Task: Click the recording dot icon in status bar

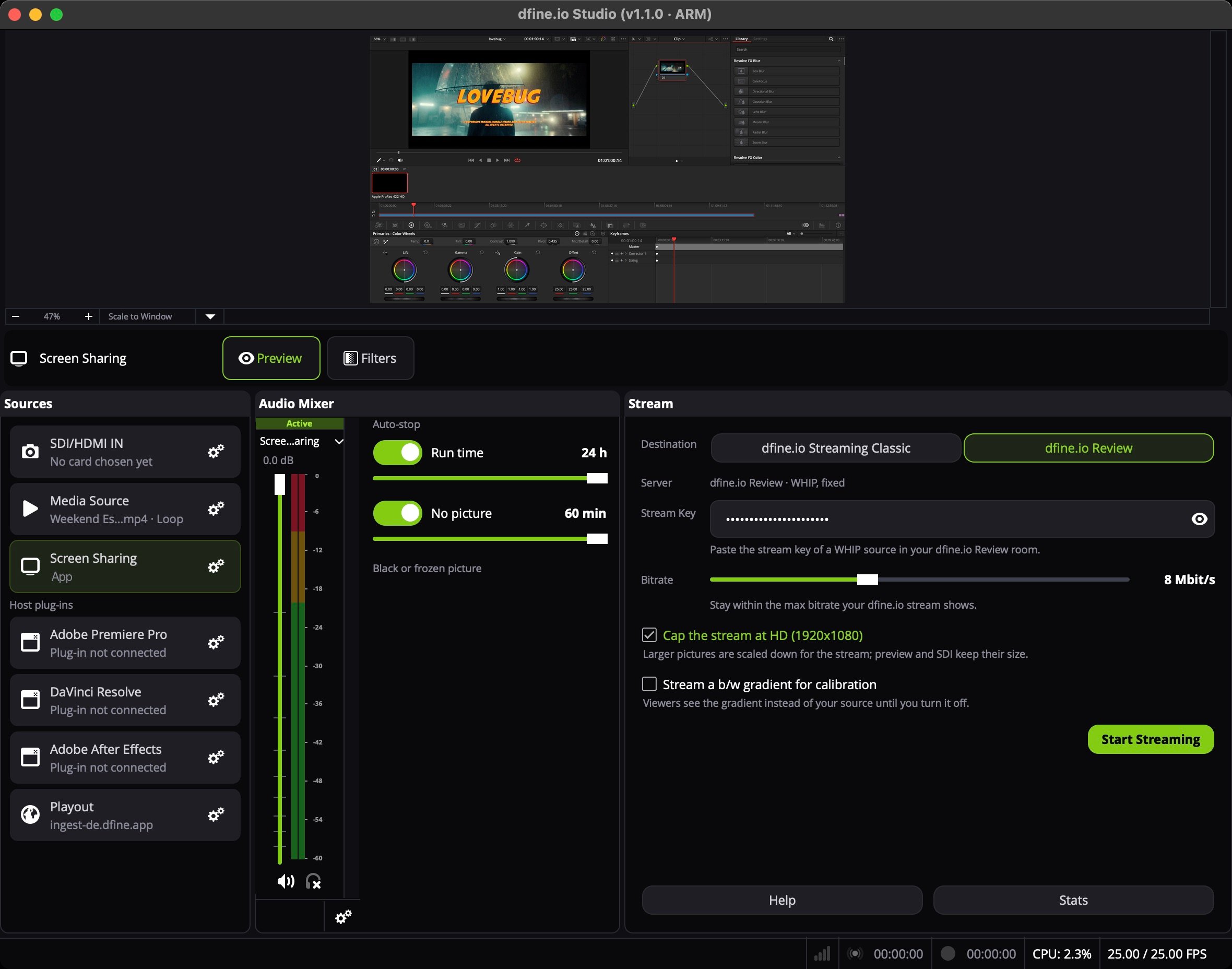Action: click(x=948, y=954)
